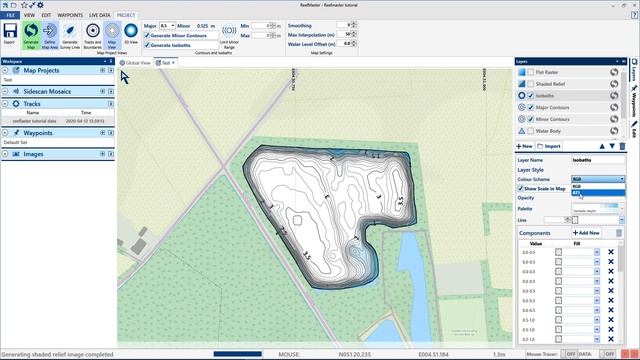Screen dimensions: 640x360
Task: Open the Global View tab
Action: click(x=135, y=63)
